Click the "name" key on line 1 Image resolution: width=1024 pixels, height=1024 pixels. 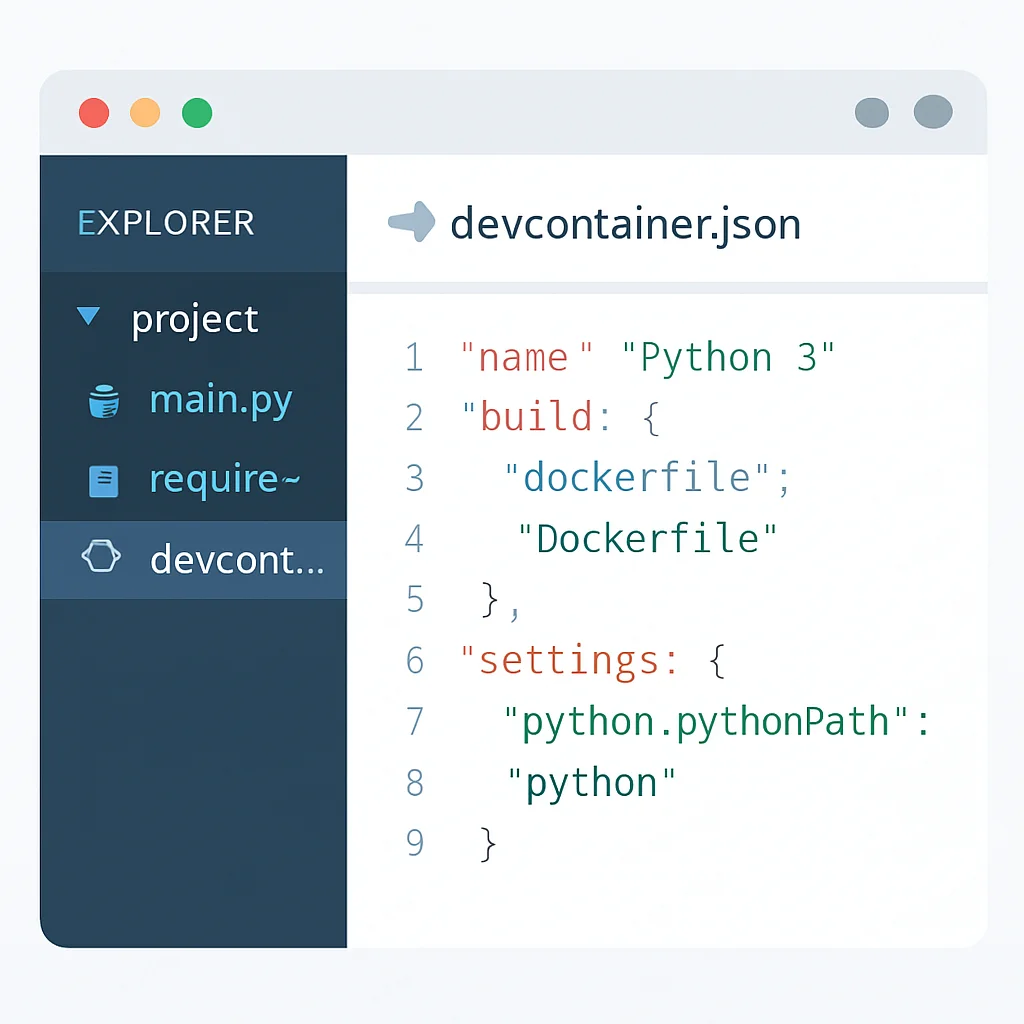click(526, 357)
